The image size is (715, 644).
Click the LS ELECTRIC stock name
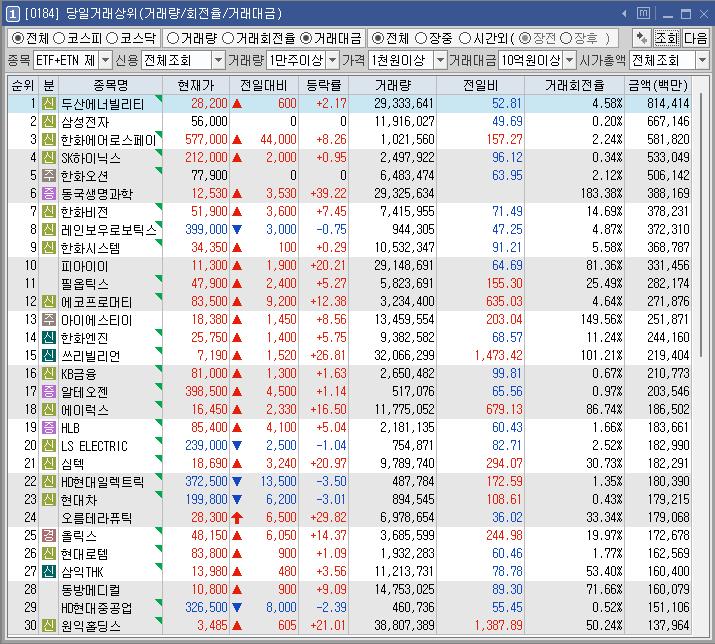tap(94, 446)
